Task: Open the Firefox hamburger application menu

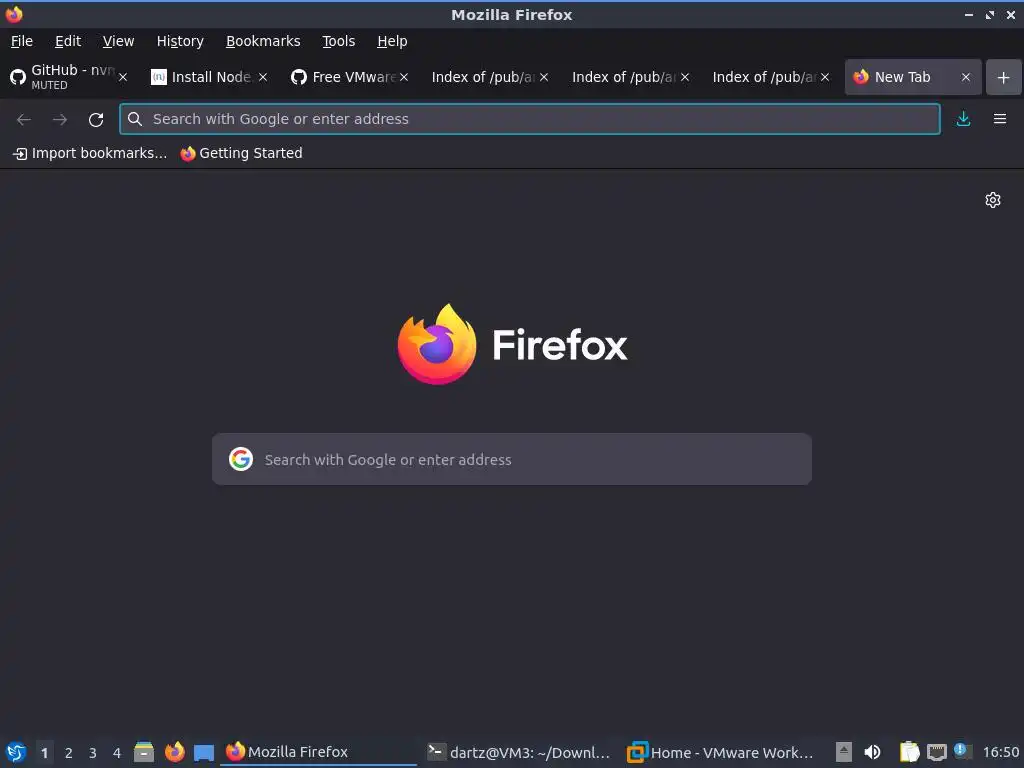Action: (x=1000, y=119)
